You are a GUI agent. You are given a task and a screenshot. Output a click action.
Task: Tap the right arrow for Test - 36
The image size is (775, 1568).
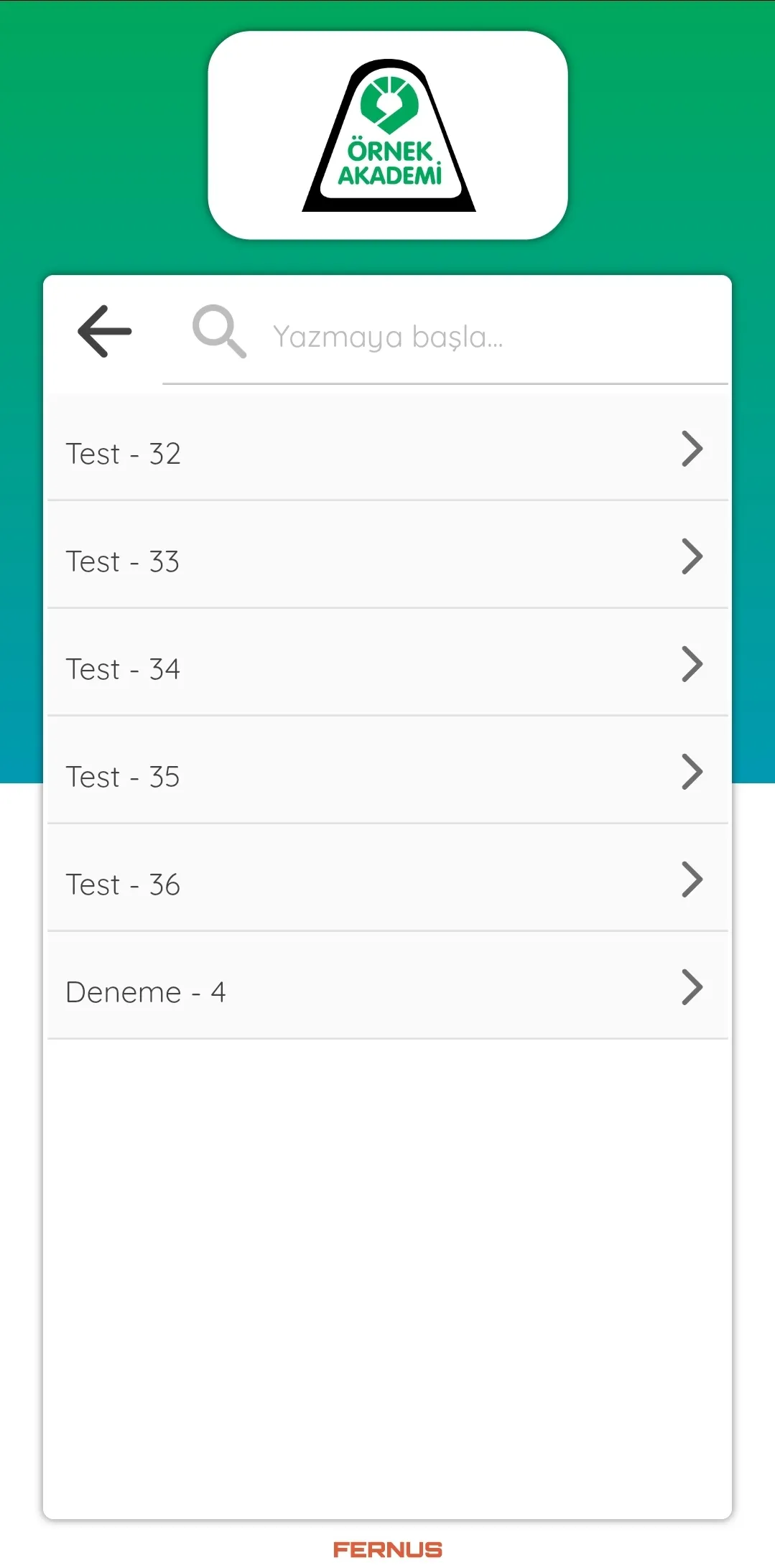[692, 879]
